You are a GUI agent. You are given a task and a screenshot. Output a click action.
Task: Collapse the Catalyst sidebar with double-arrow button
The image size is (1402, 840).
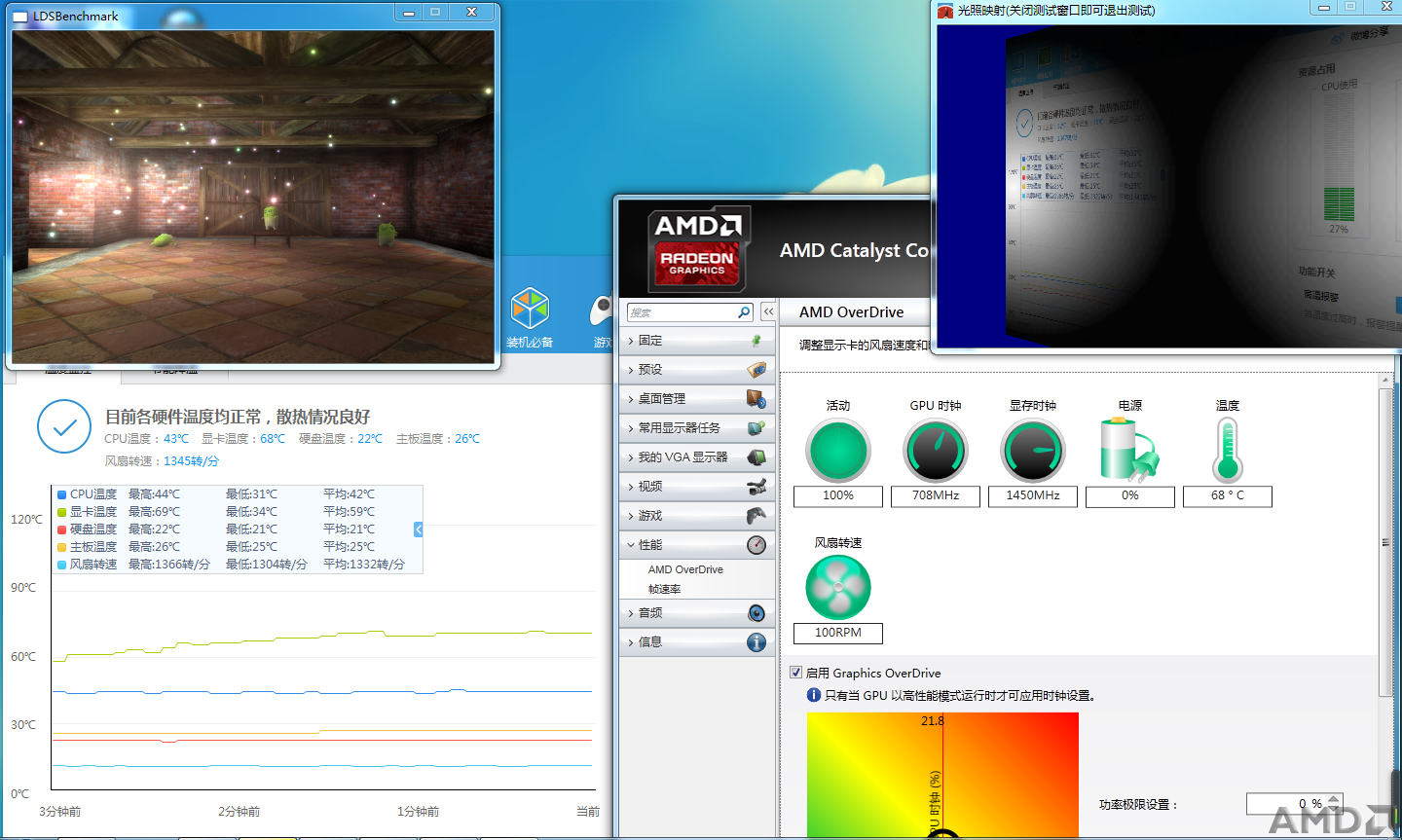(768, 312)
